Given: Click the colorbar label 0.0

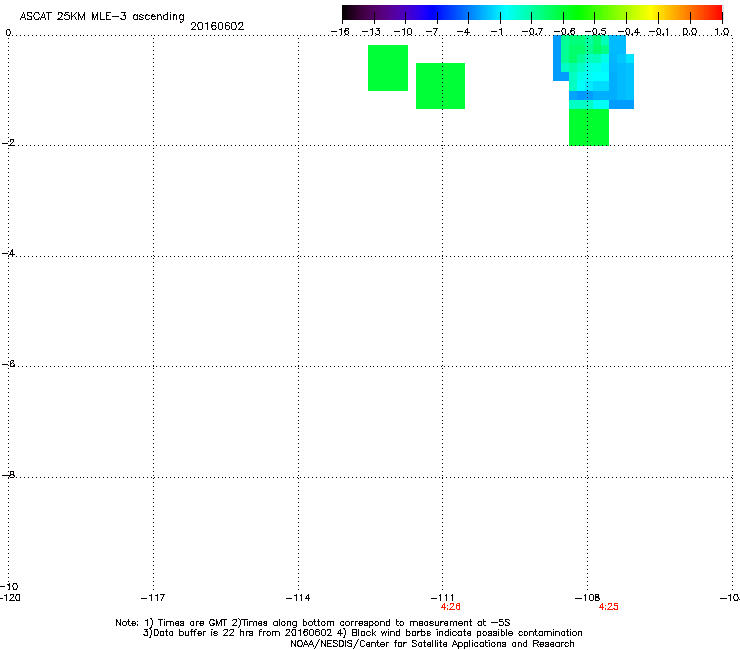Looking at the screenshot, I should [690, 32].
